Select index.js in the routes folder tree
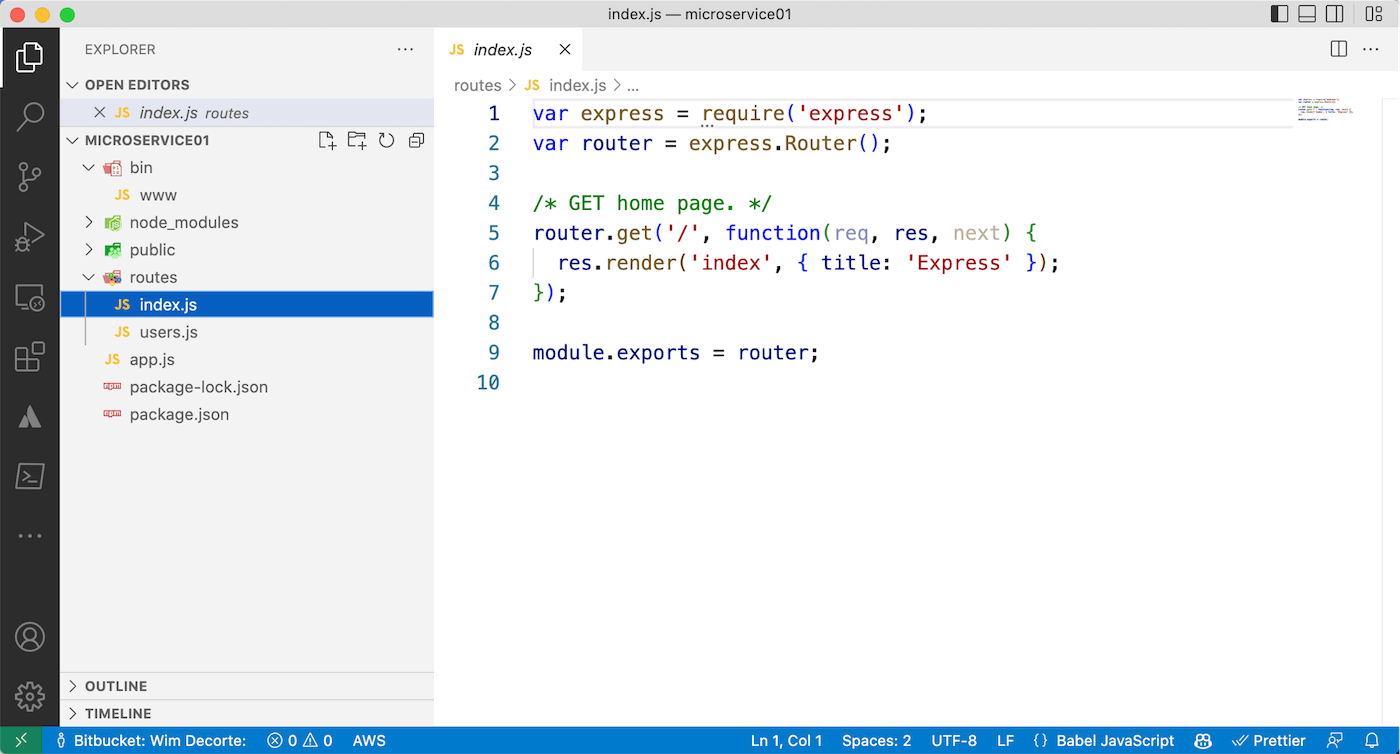The height and width of the screenshot is (754, 1400). [x=247, y=305]
